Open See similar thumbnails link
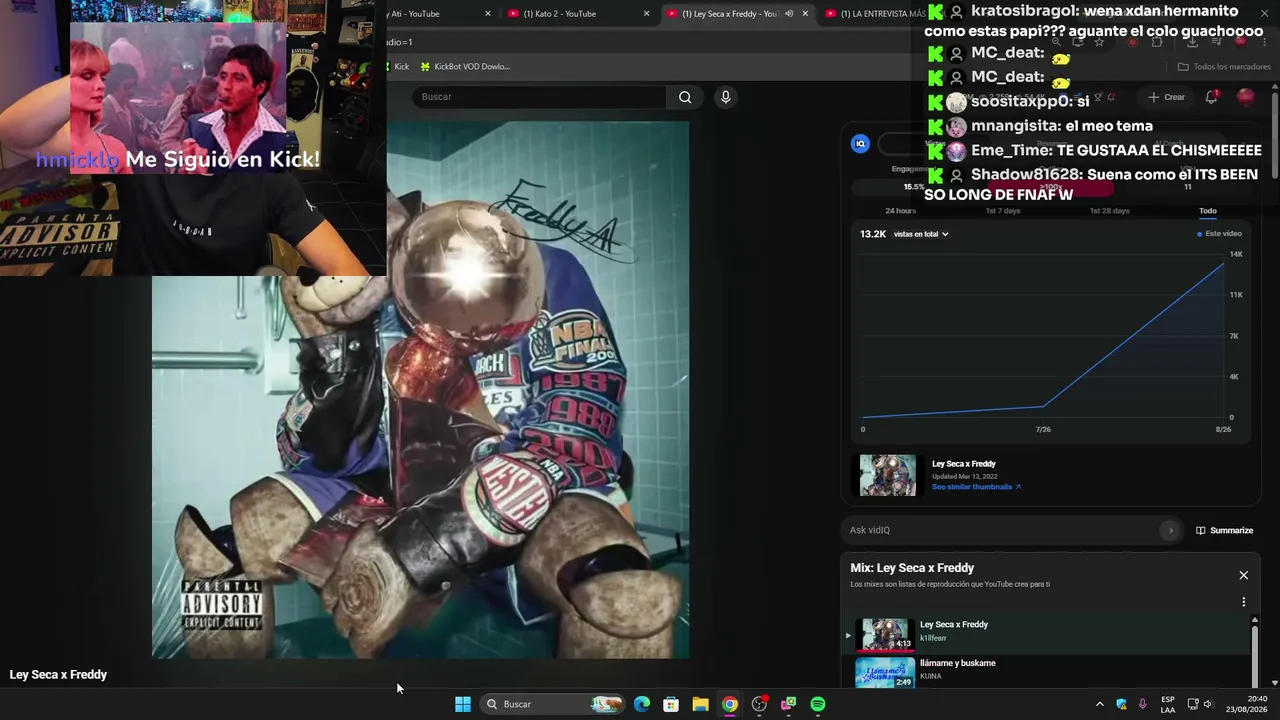Viewport: 1280px width, 720px height. click(976, 487)
